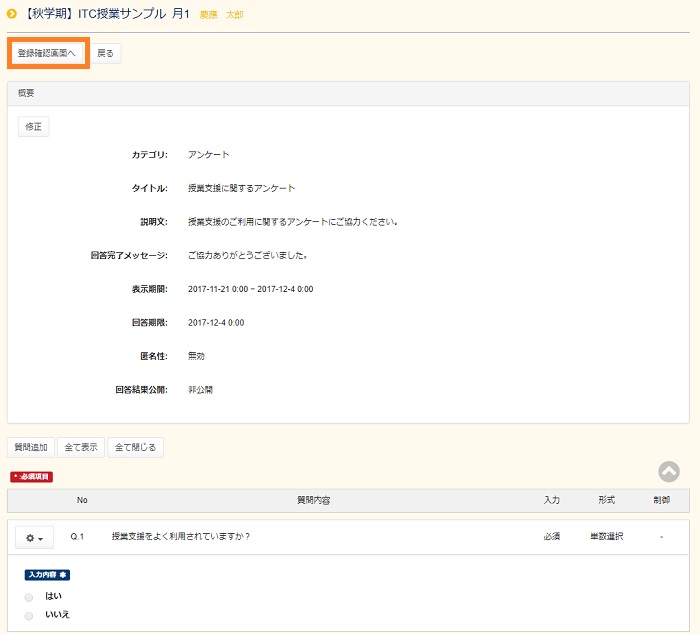Click the 形式 column header
Viewport: 700px width, 634px height.
(606, 500)
